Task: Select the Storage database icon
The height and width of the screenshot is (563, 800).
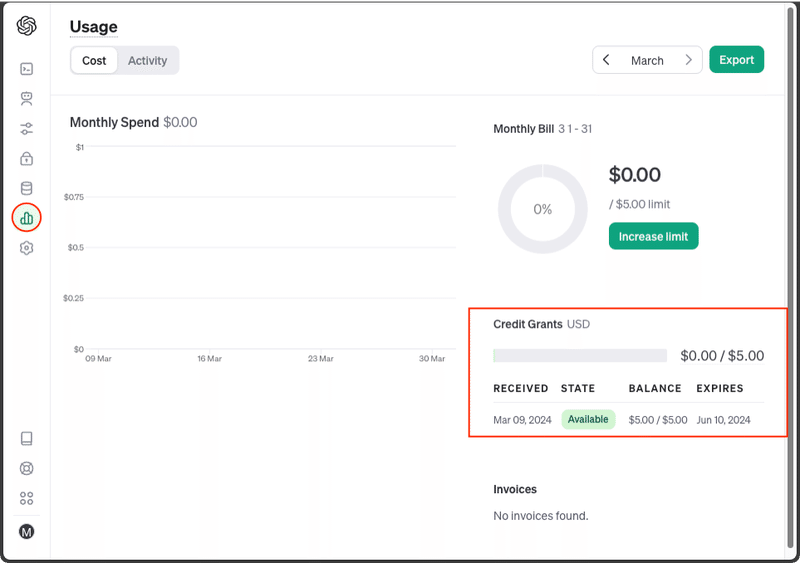Action: pos(27,188)
